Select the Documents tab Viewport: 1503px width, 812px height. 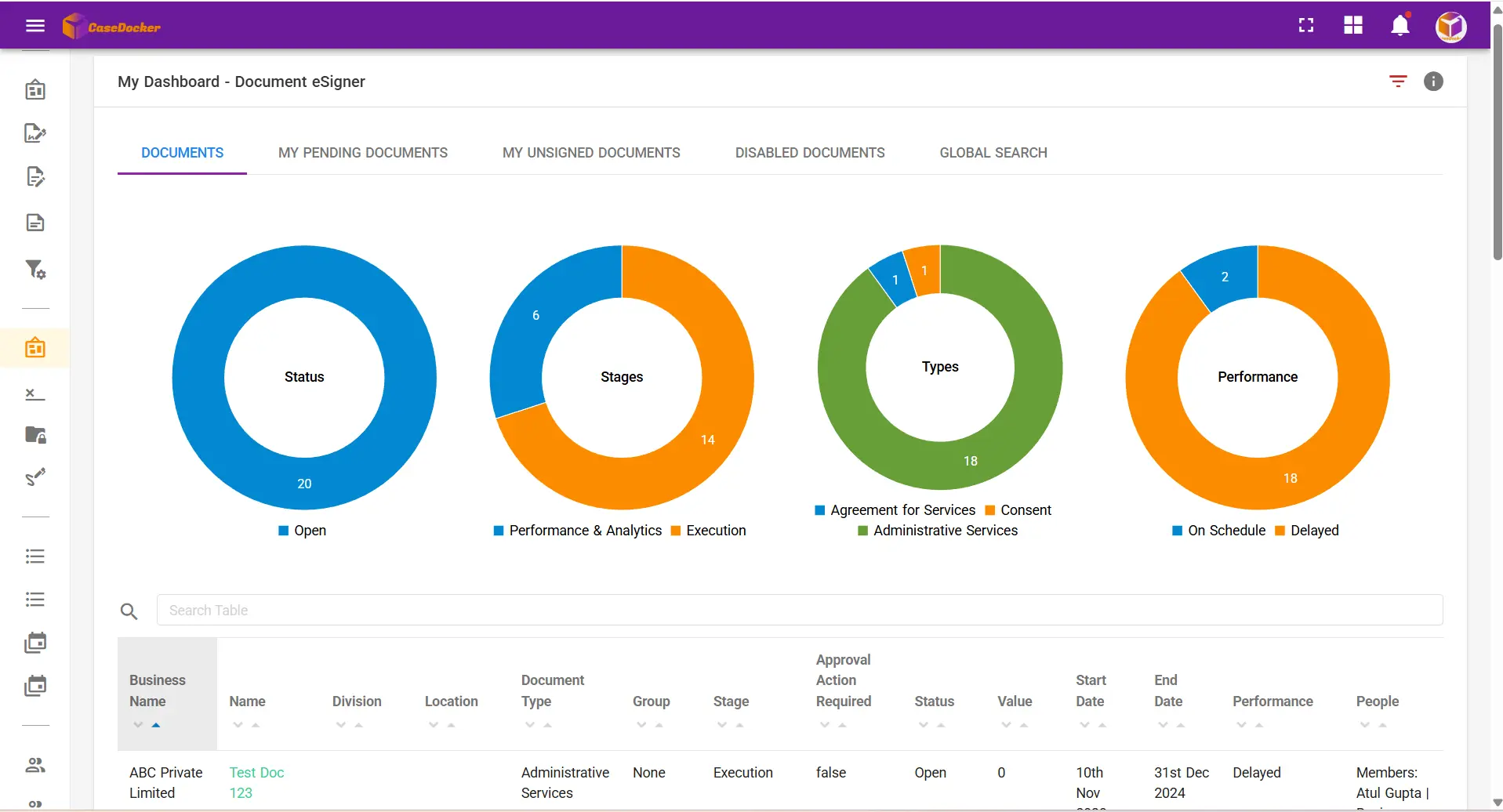point(182,153)
